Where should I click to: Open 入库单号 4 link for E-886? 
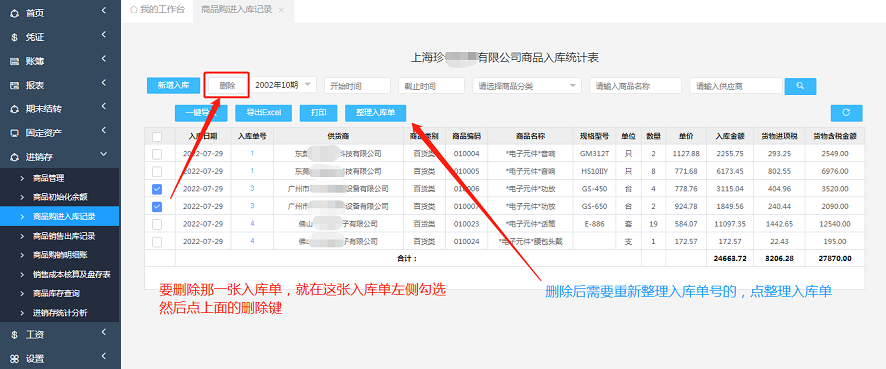click(x=252, y=224)
